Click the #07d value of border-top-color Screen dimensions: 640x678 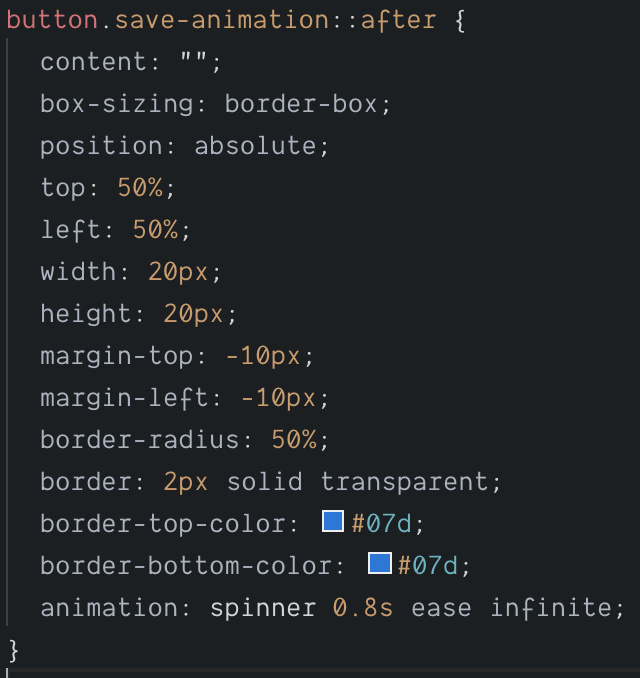(x=381, y=524)
